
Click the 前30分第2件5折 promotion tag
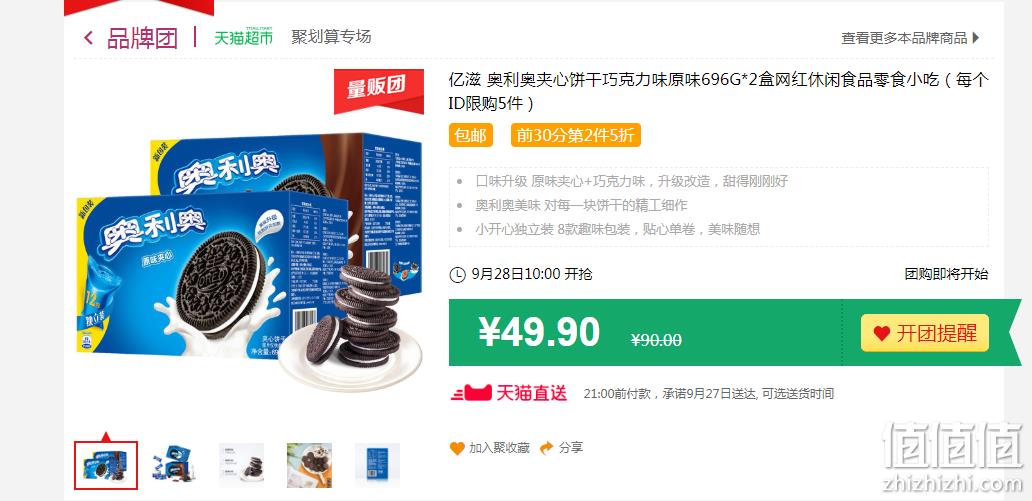tap(575, 136)
